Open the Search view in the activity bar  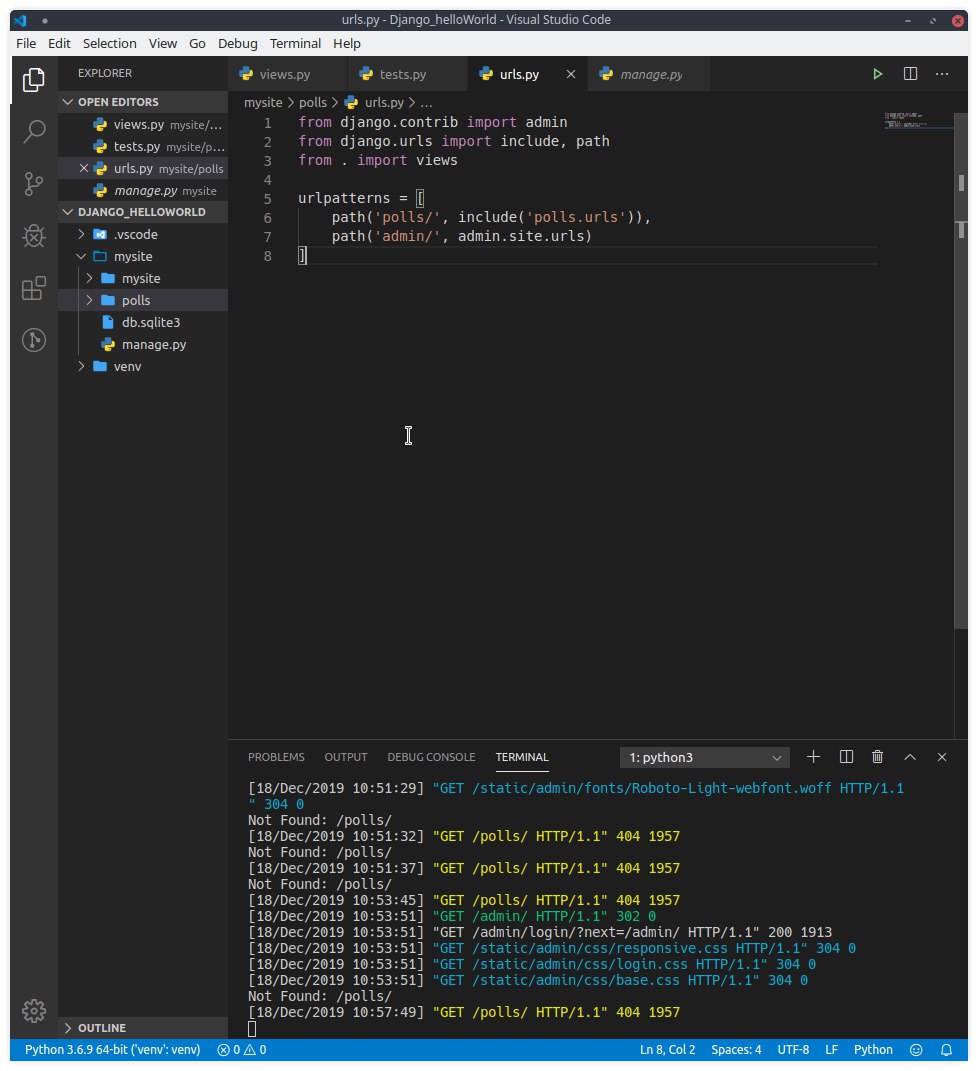coord(33,131)
